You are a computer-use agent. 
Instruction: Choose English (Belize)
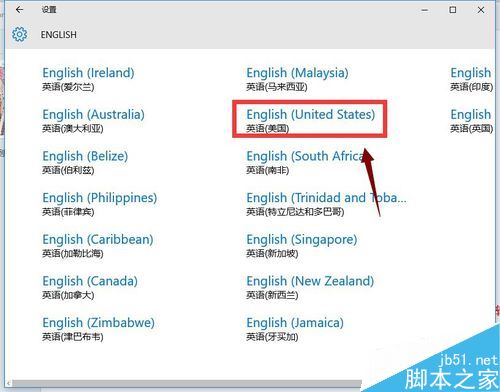coord(85,162)
